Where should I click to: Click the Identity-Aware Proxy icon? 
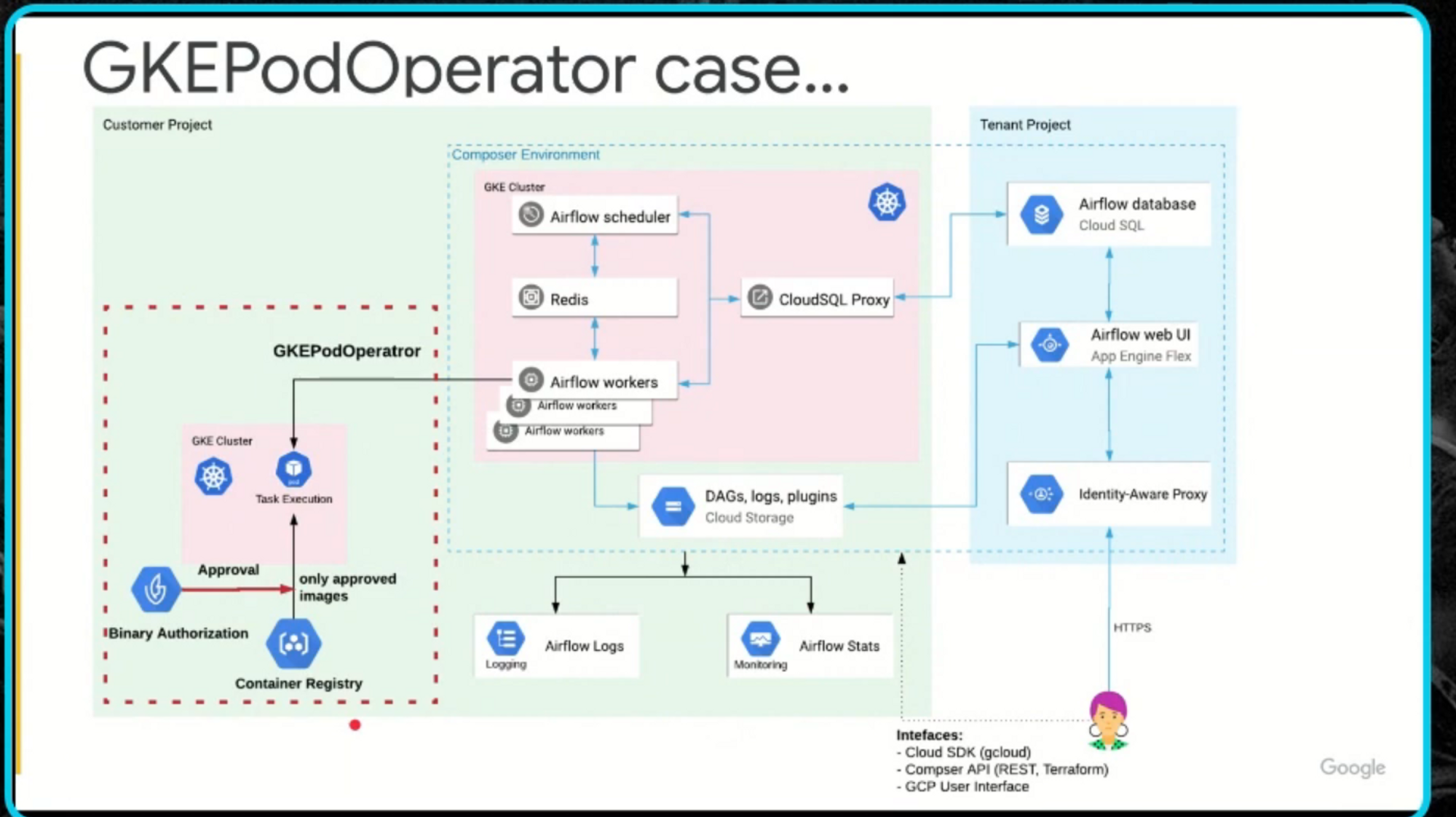point(1041,494)
